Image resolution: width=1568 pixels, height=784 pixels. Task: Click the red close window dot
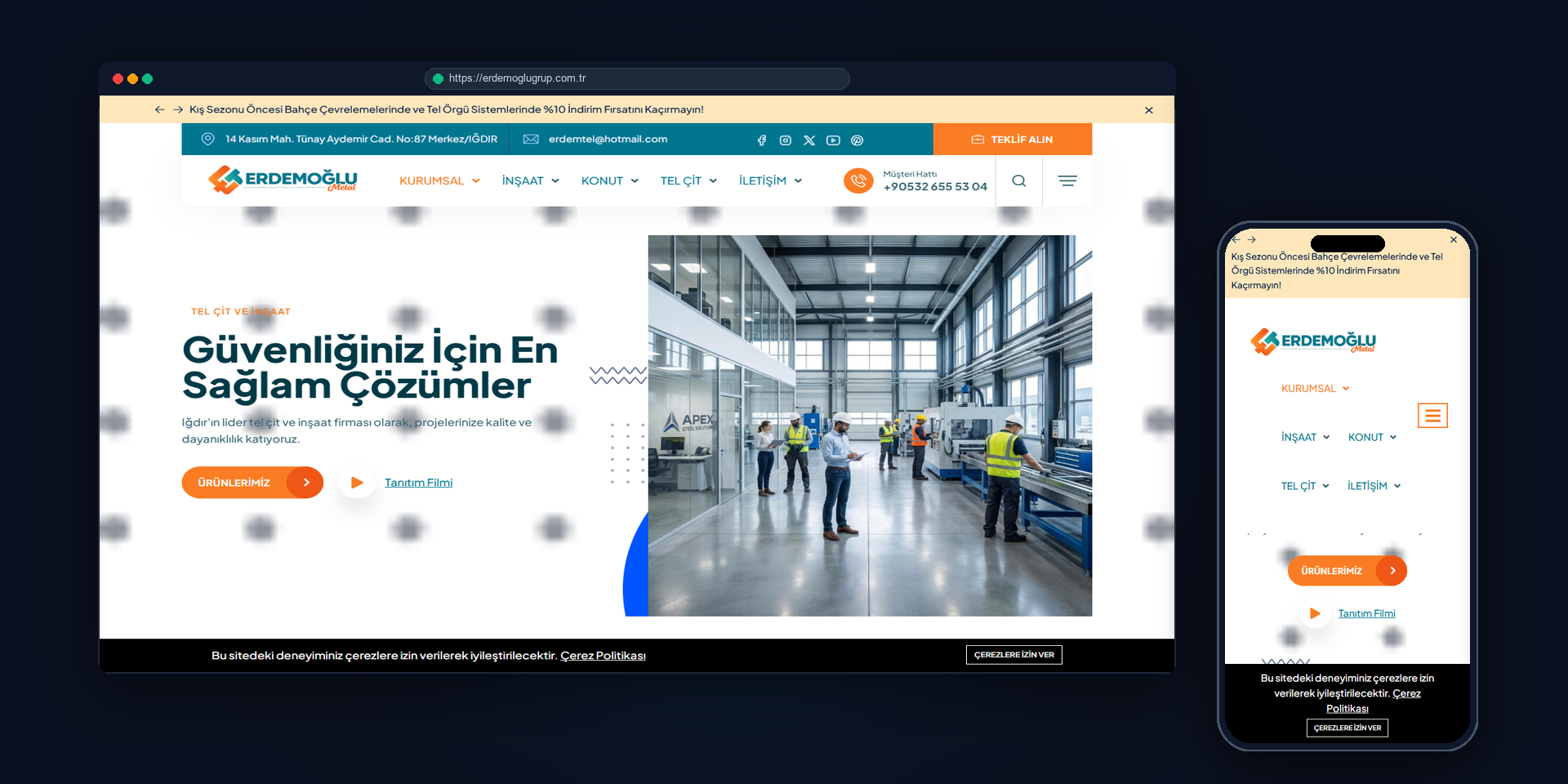(118, 78)
